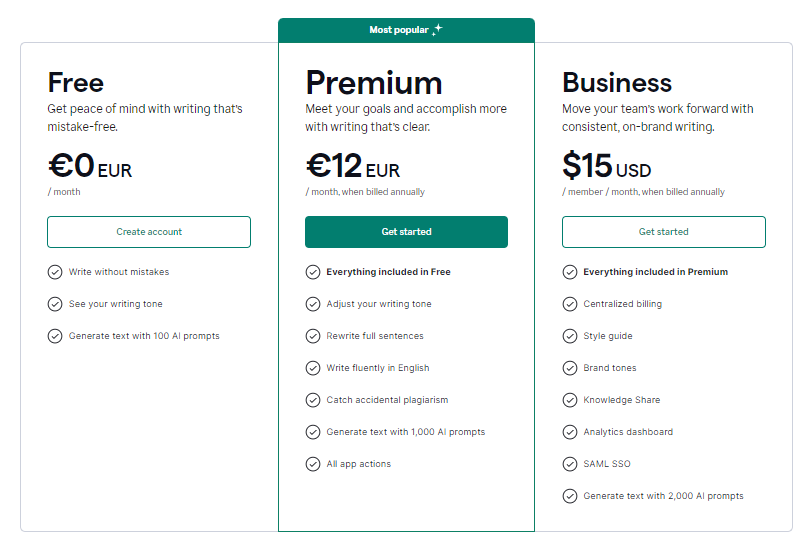Screen dimensions: 808x551
Task: Click the Business plan heading
Action: click(617, 82)
